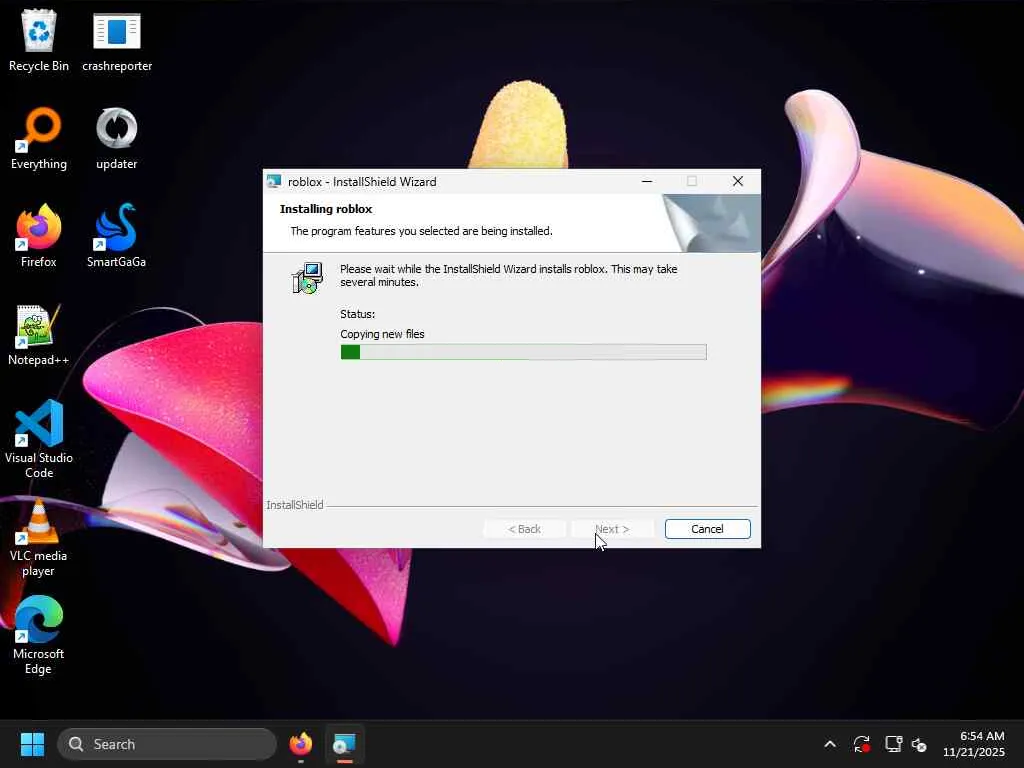Cancel the roblox installation

click(707, 529)
